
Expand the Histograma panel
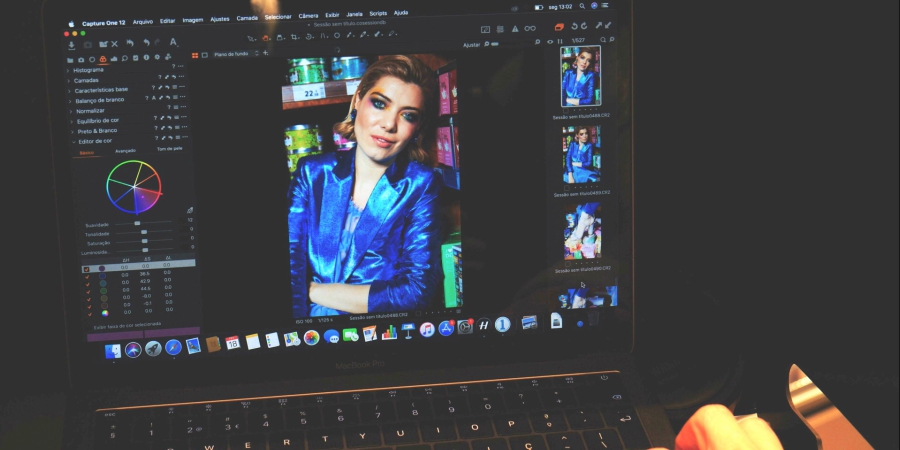tap(68, 71)
